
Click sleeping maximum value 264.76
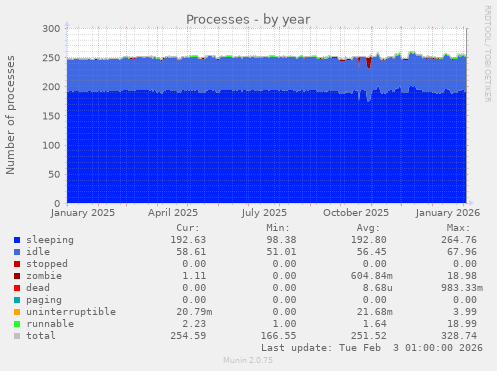point(459,240)
